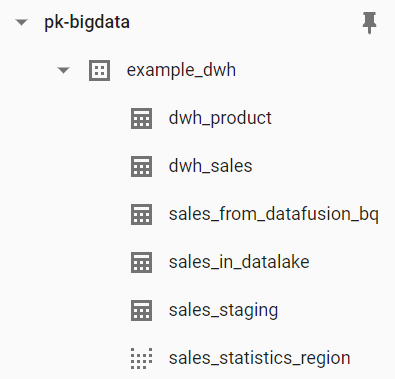
Task: Select the pk-bigdata project name
Action: pos(87,23)
